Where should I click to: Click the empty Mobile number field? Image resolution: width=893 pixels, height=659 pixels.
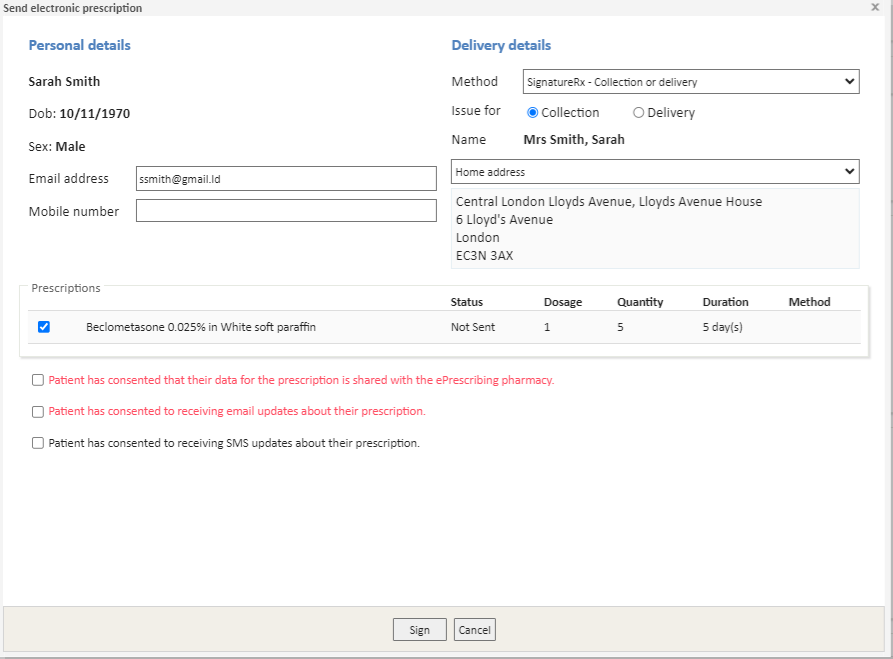(286, 210)
